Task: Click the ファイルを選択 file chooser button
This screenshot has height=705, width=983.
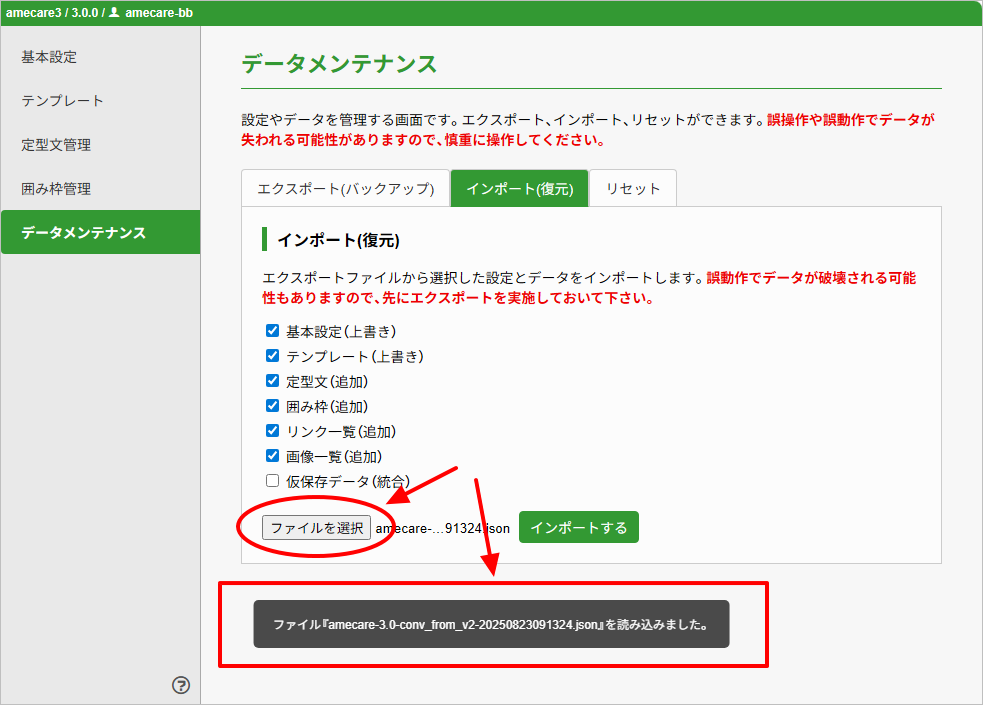Action: tap(316, 528)
